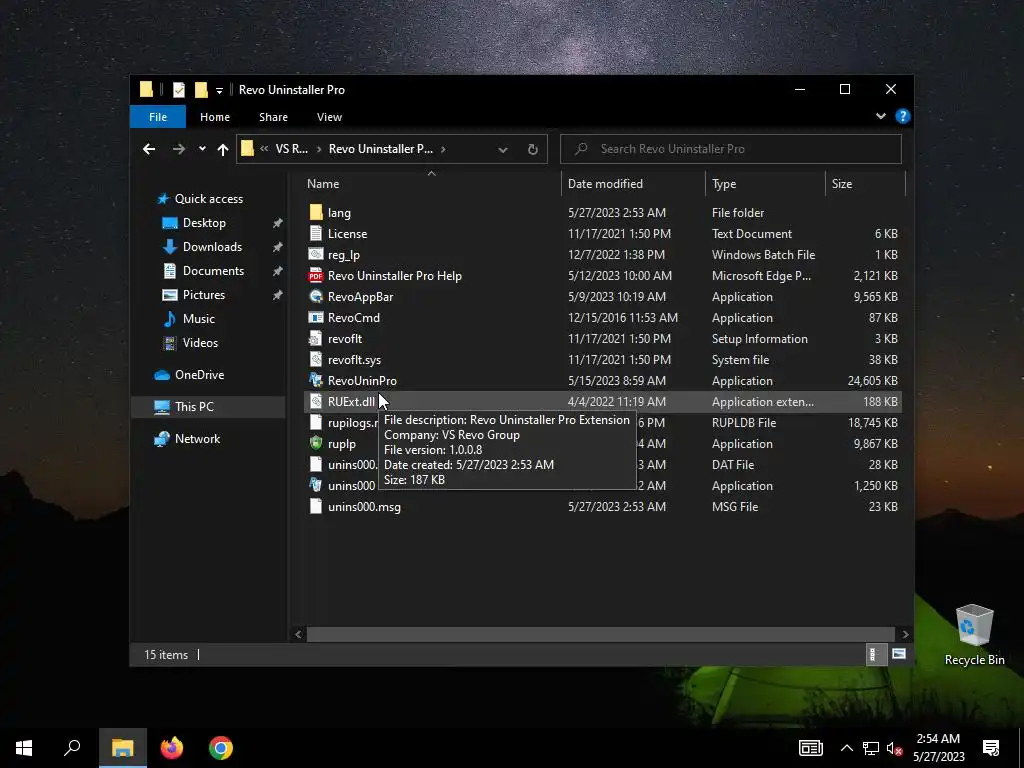
Task: Open taskbar search magnifier
Action: 72,748
